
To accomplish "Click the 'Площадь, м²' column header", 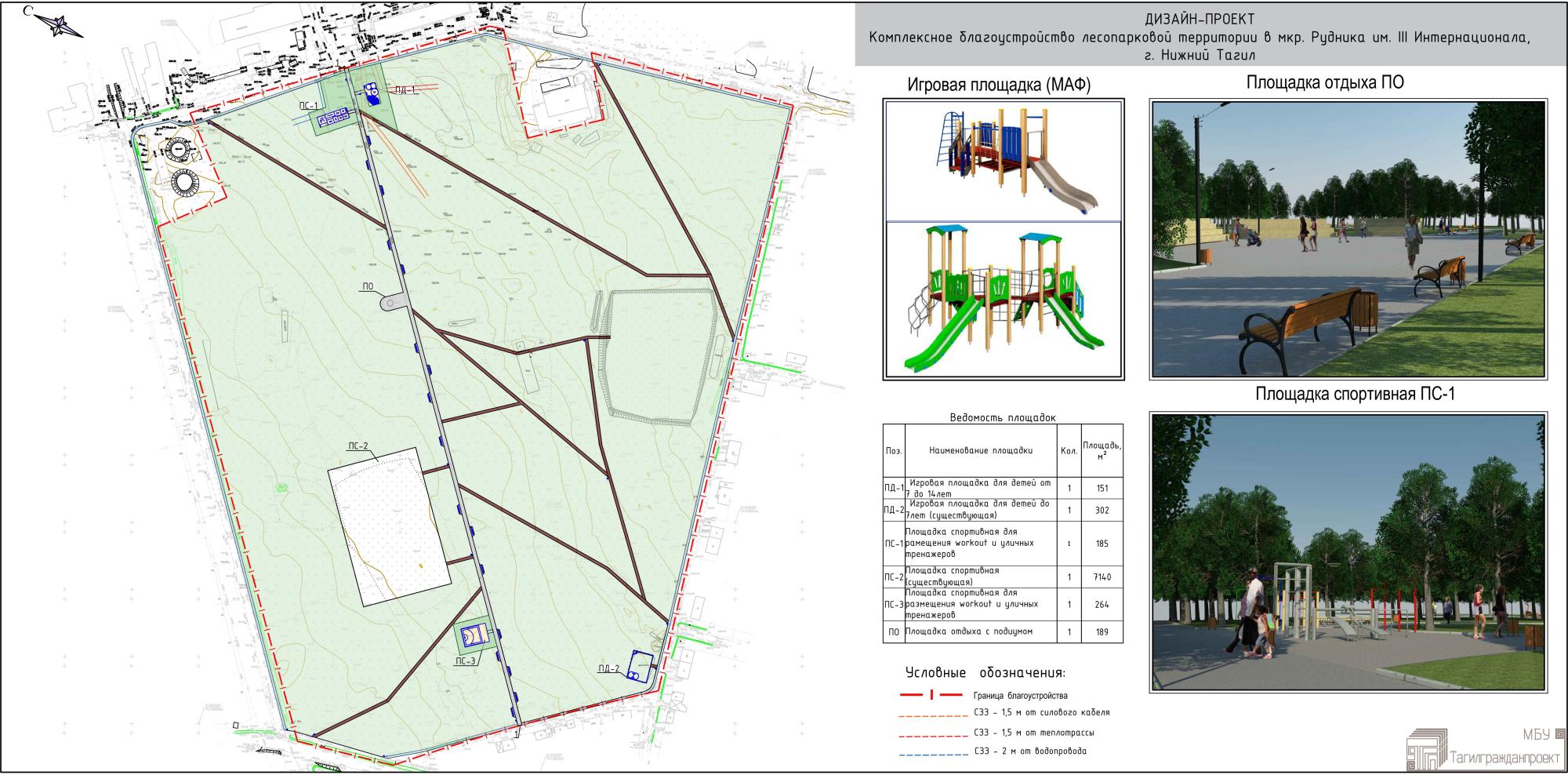I will tap(1102, 449).
